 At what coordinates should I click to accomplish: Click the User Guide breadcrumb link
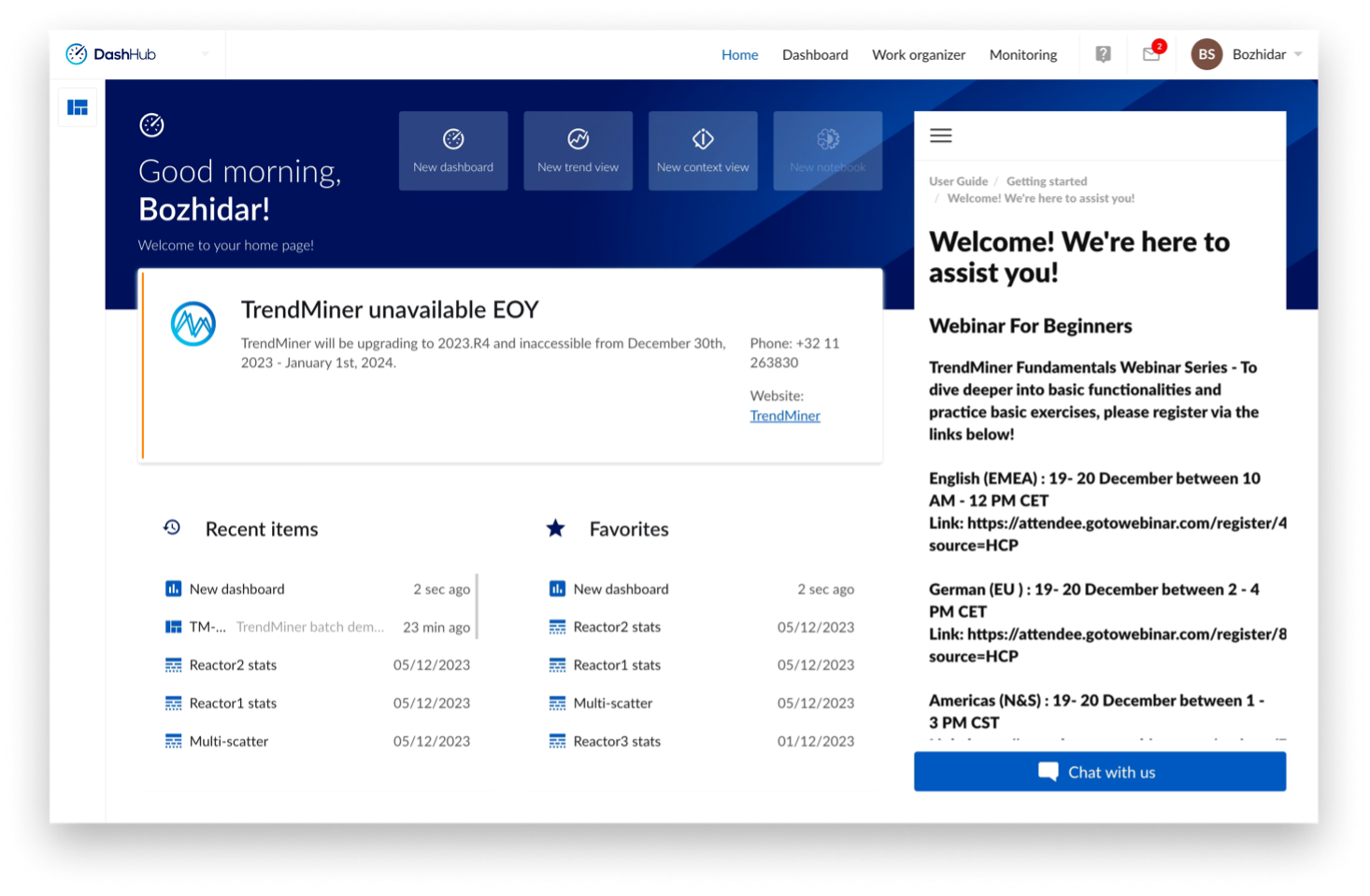pyautogui.click(x=958, y=181)
